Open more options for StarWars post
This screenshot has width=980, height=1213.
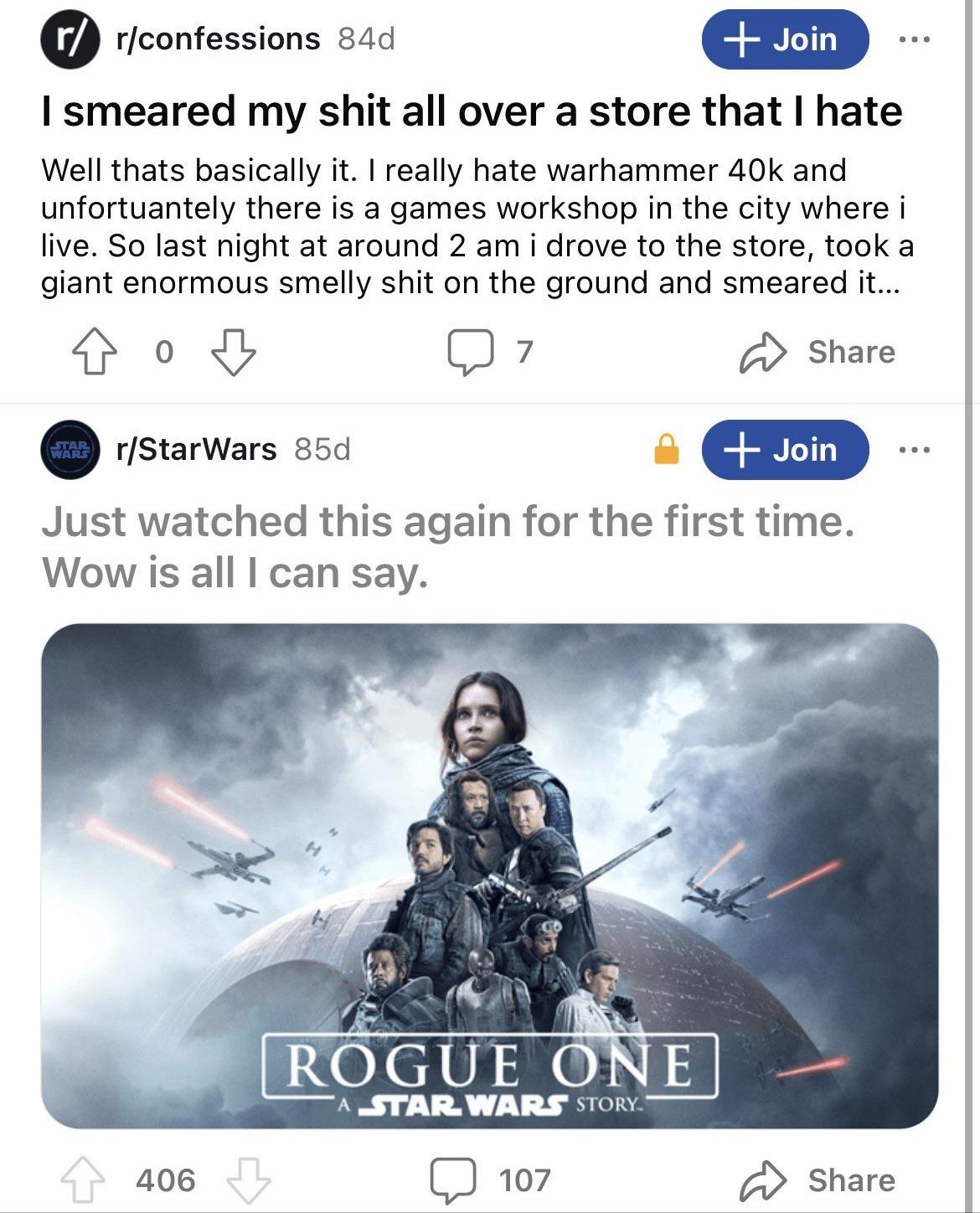tap(914, 450)
